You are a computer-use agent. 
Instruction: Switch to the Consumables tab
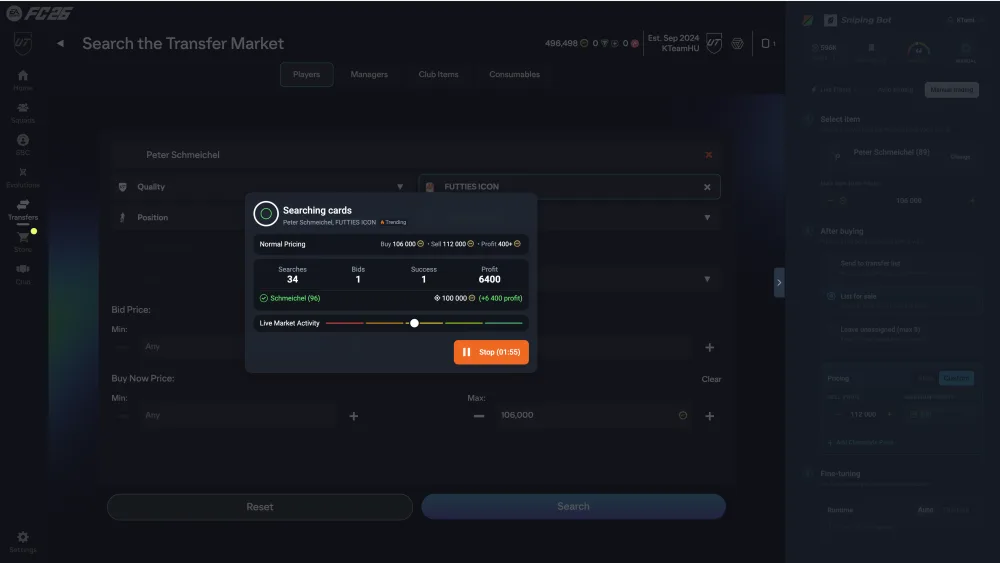(x=514, y=75)
